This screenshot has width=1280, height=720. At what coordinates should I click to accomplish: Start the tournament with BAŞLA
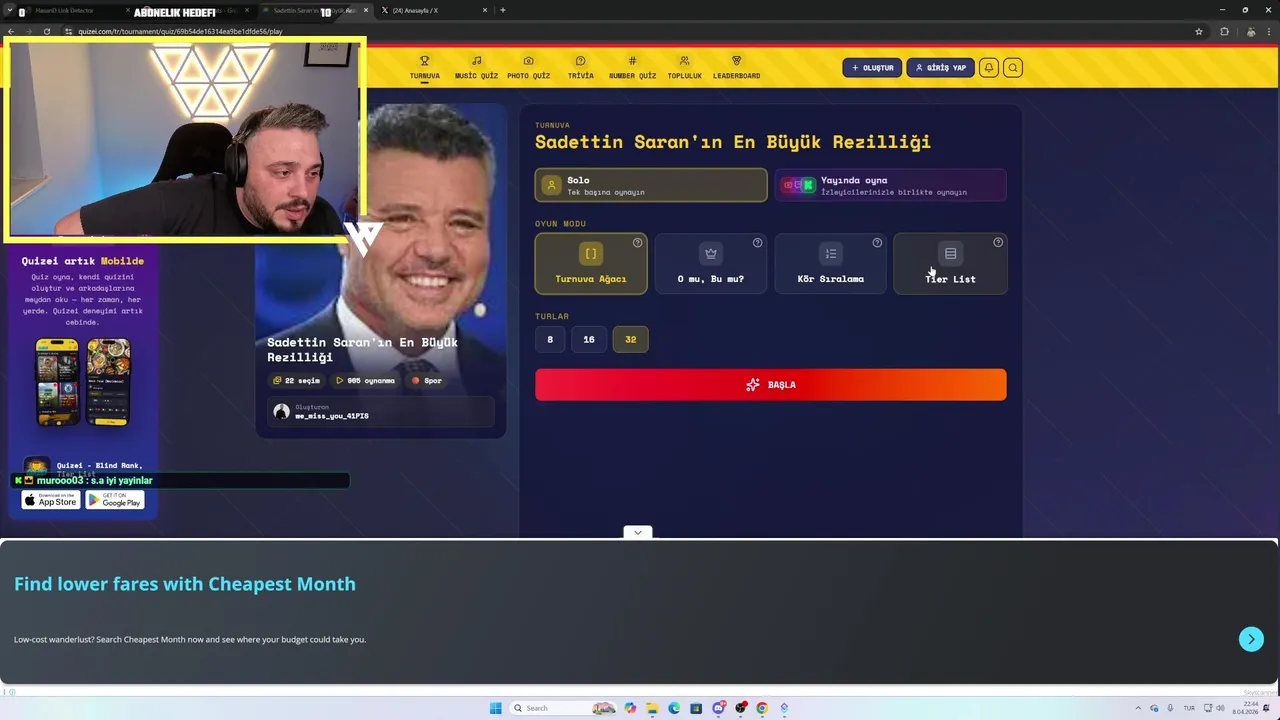coord(770,385)
